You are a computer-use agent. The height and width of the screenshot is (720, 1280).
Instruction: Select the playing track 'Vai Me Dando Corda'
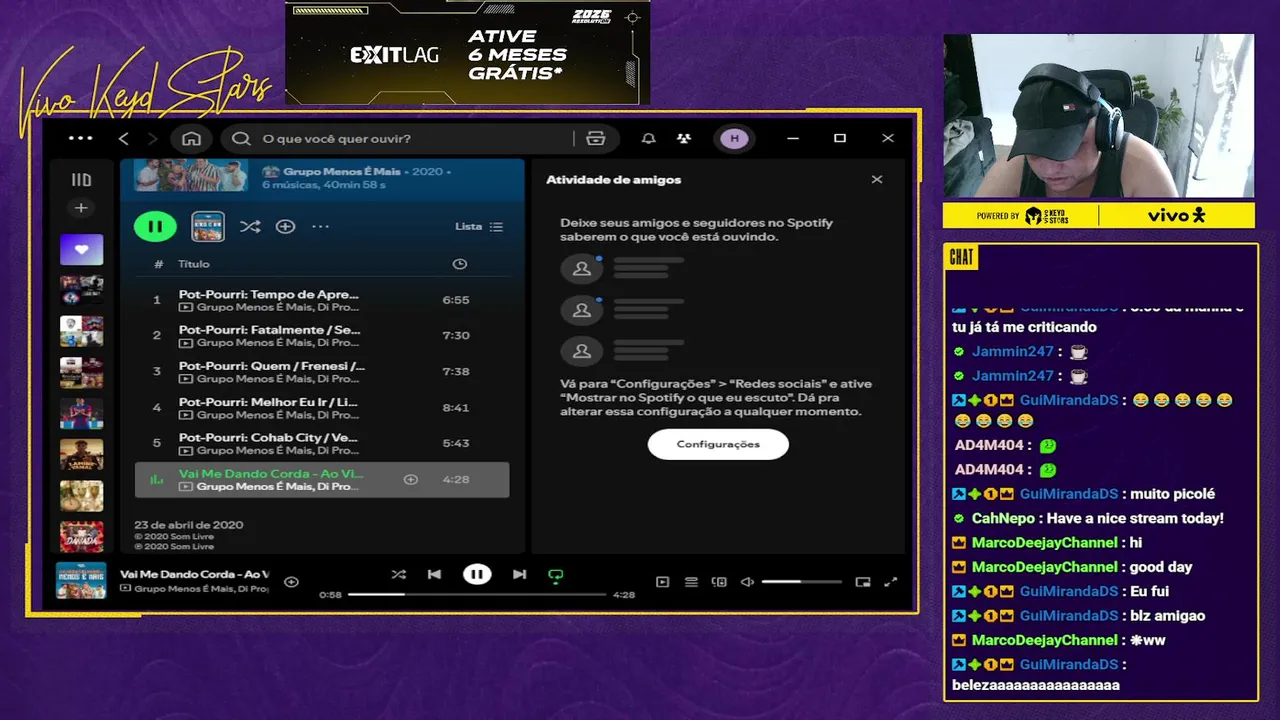[x=321, y=480]
